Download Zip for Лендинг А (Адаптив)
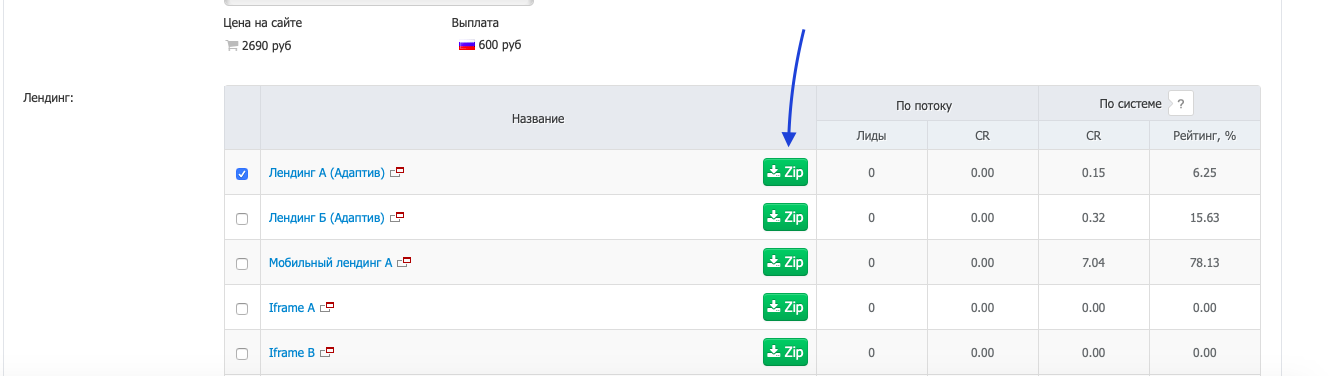This screenshot has height=376, width=1330. point(785,172)
